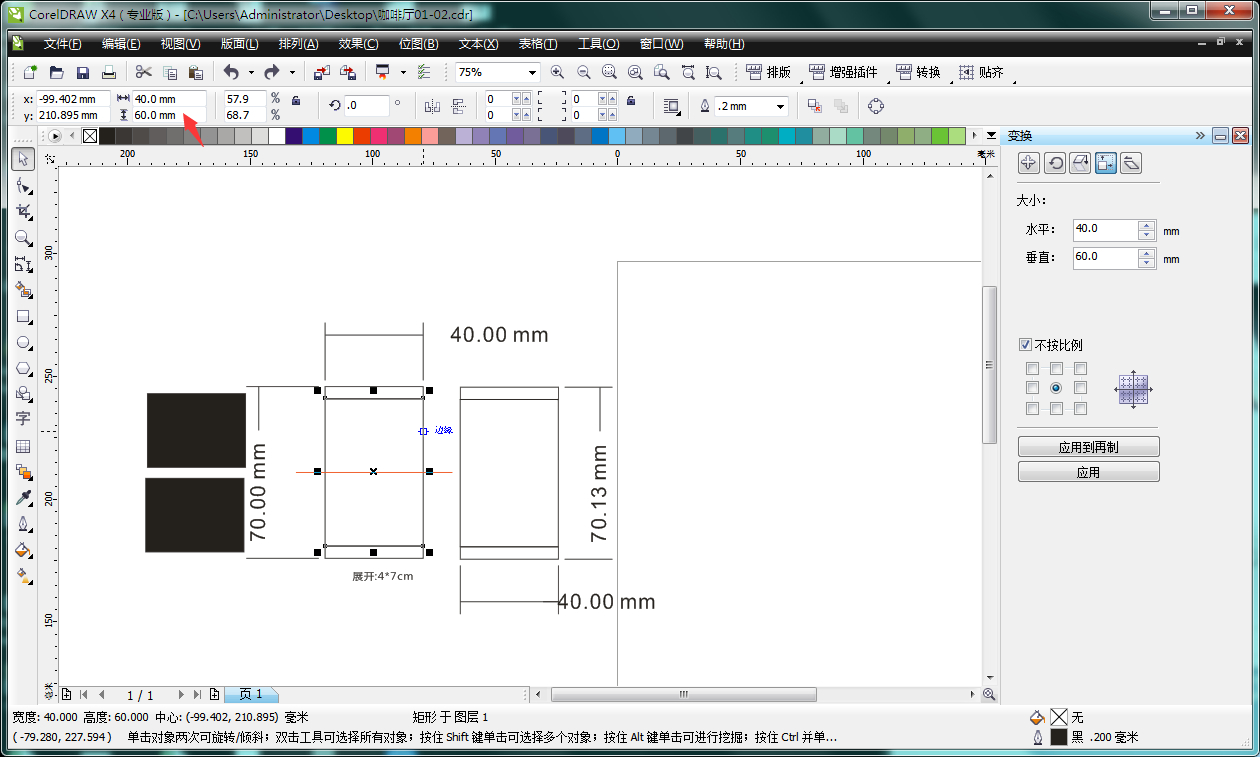Expand the color palette flyout arrow

click(x=991, y=135)
